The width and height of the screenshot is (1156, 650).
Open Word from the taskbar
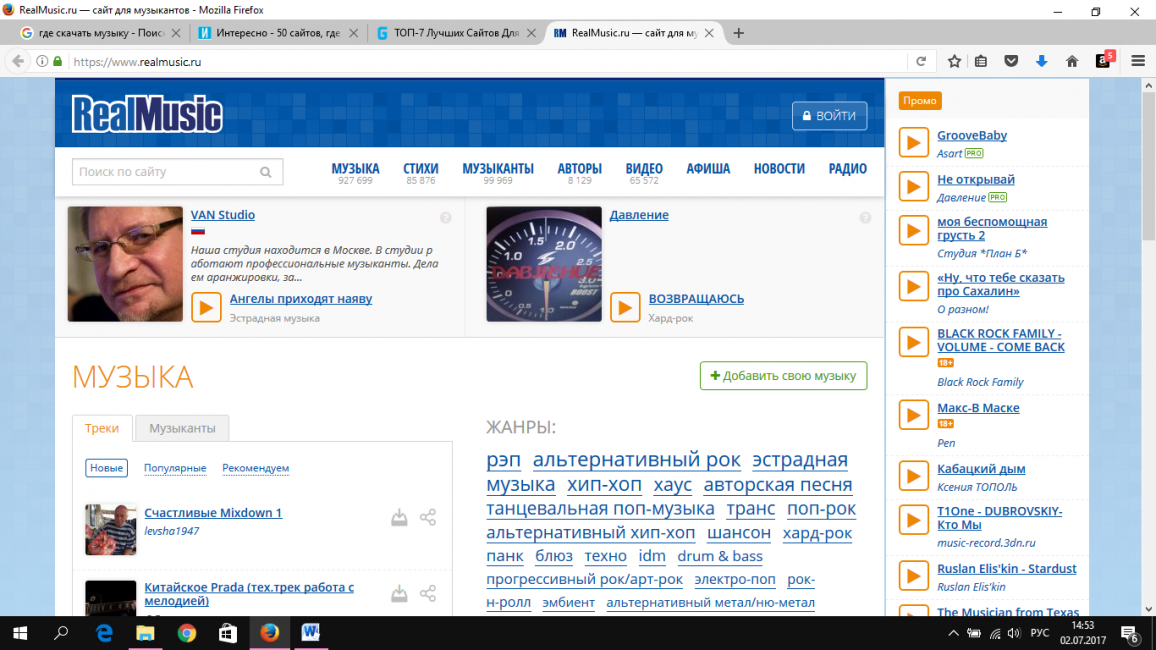pos(310,633)
